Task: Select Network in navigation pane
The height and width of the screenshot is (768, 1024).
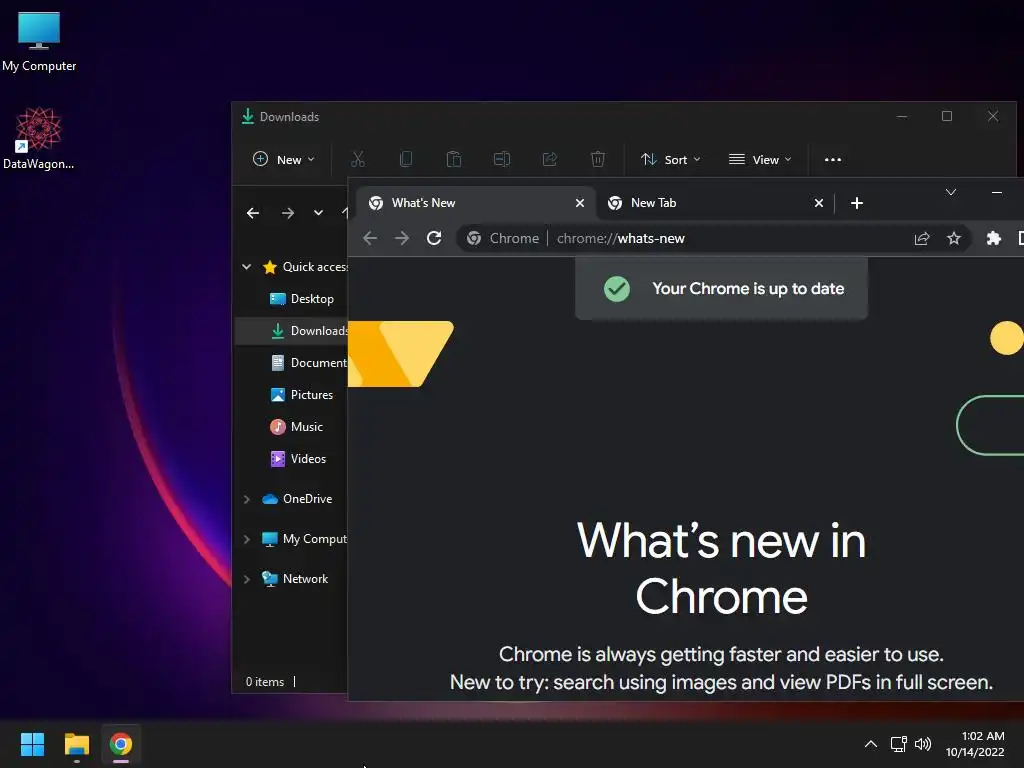Action: 295,579
